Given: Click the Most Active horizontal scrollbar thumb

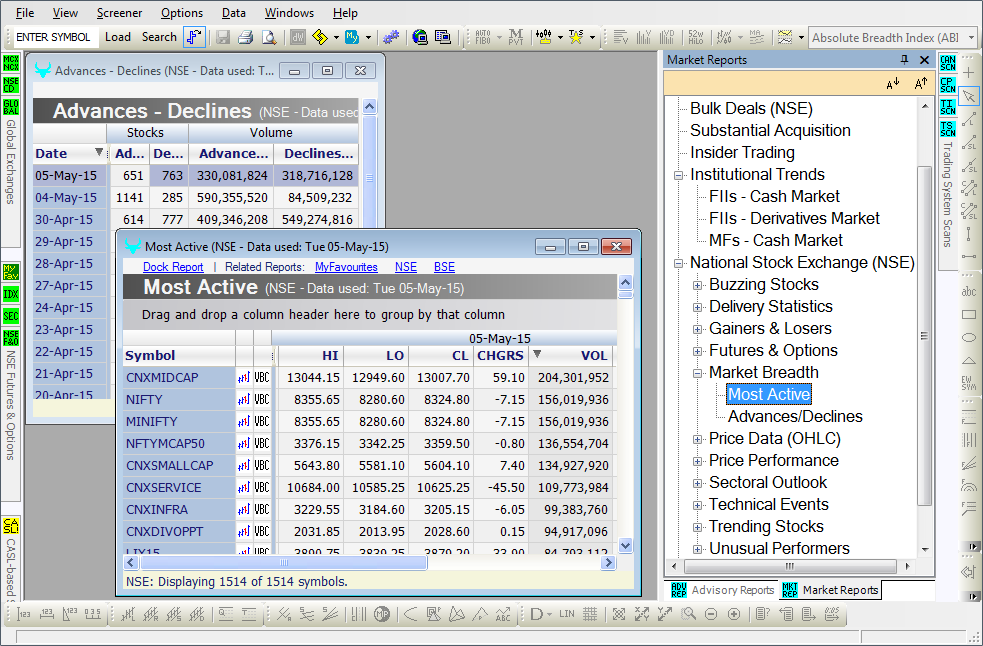Looking at the screenshot, I should point(283,563).
